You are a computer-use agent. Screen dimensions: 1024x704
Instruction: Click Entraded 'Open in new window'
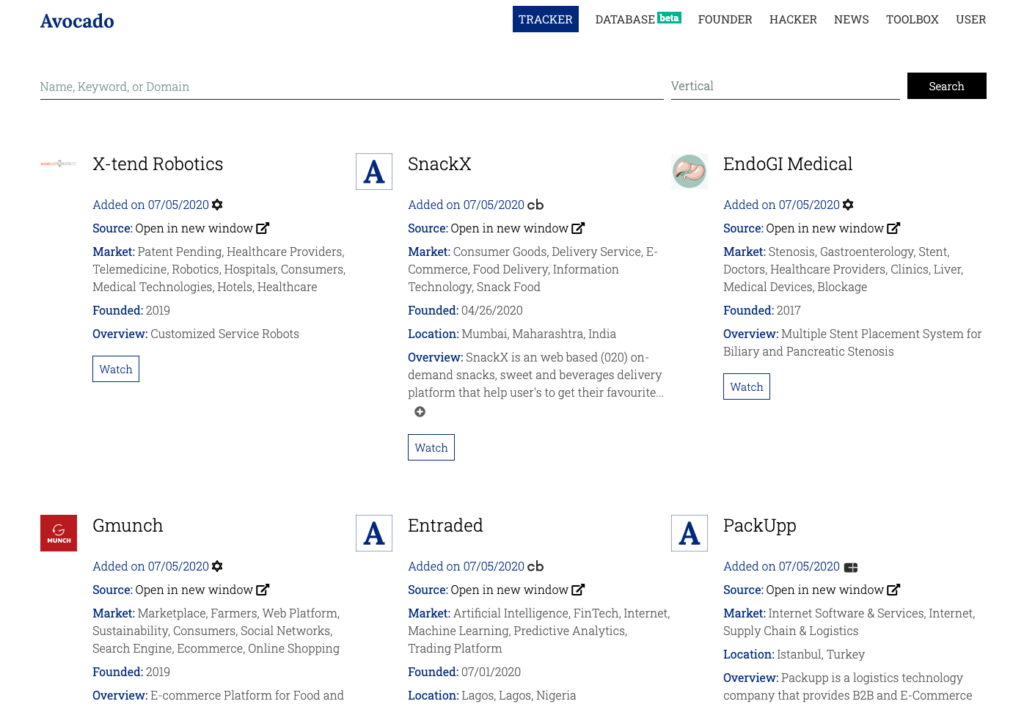pyautogui.click(x=509, y=590)
